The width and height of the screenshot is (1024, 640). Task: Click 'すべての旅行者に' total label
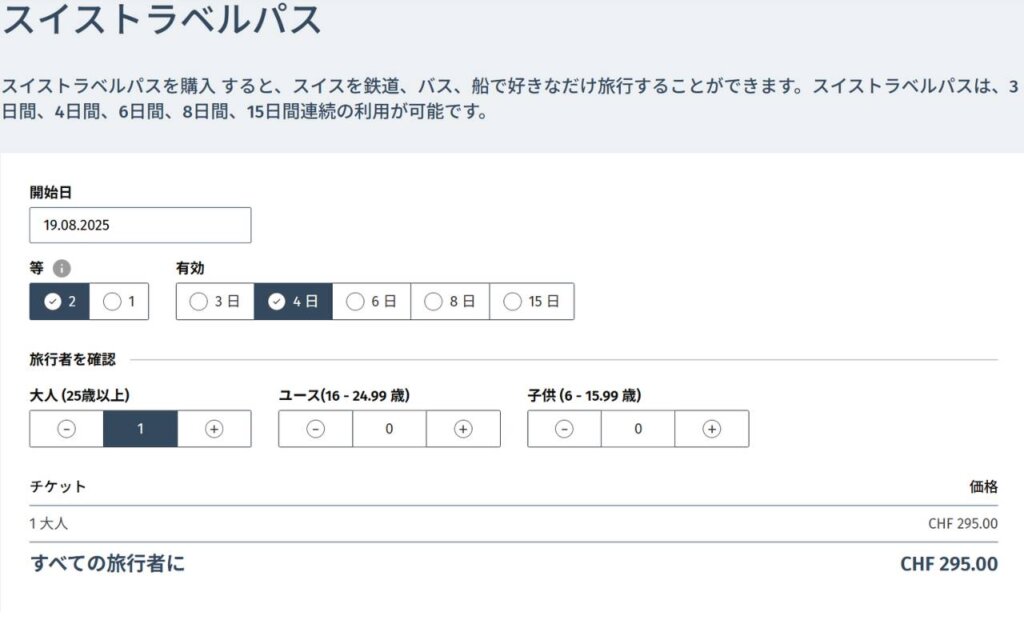[x=108, y=564]
